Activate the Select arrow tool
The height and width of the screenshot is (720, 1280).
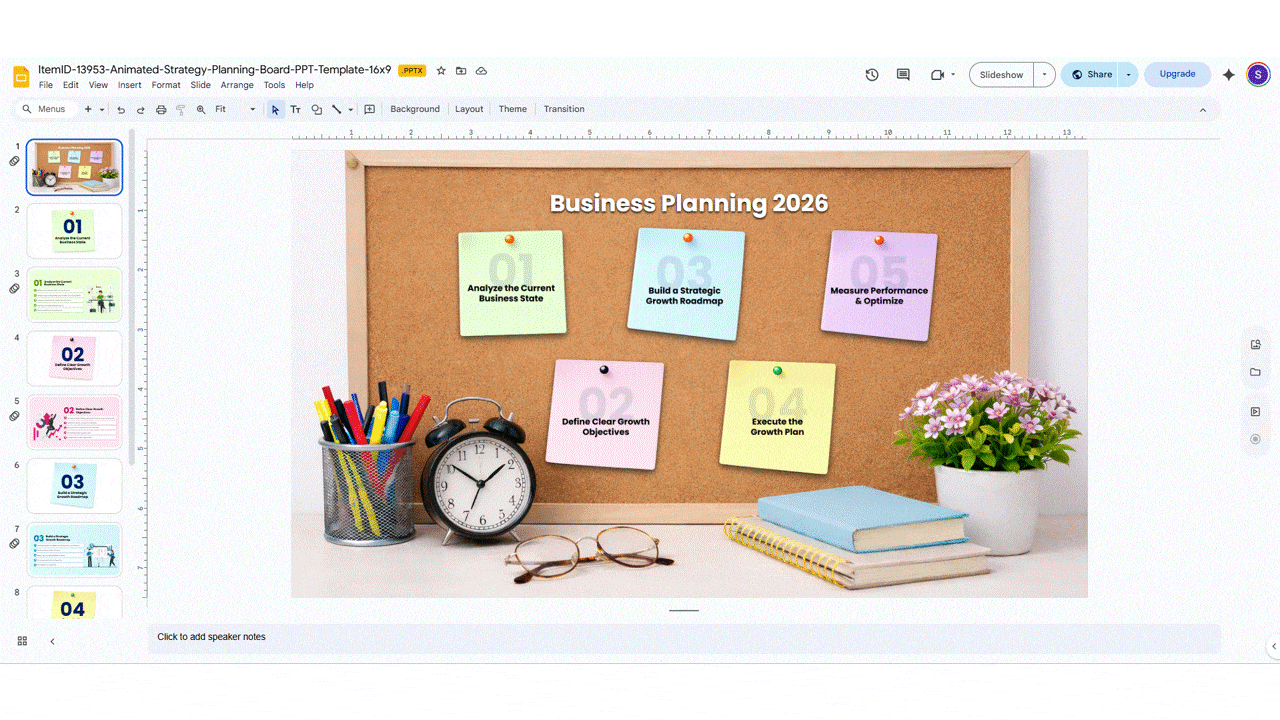(x=275, y=109)
